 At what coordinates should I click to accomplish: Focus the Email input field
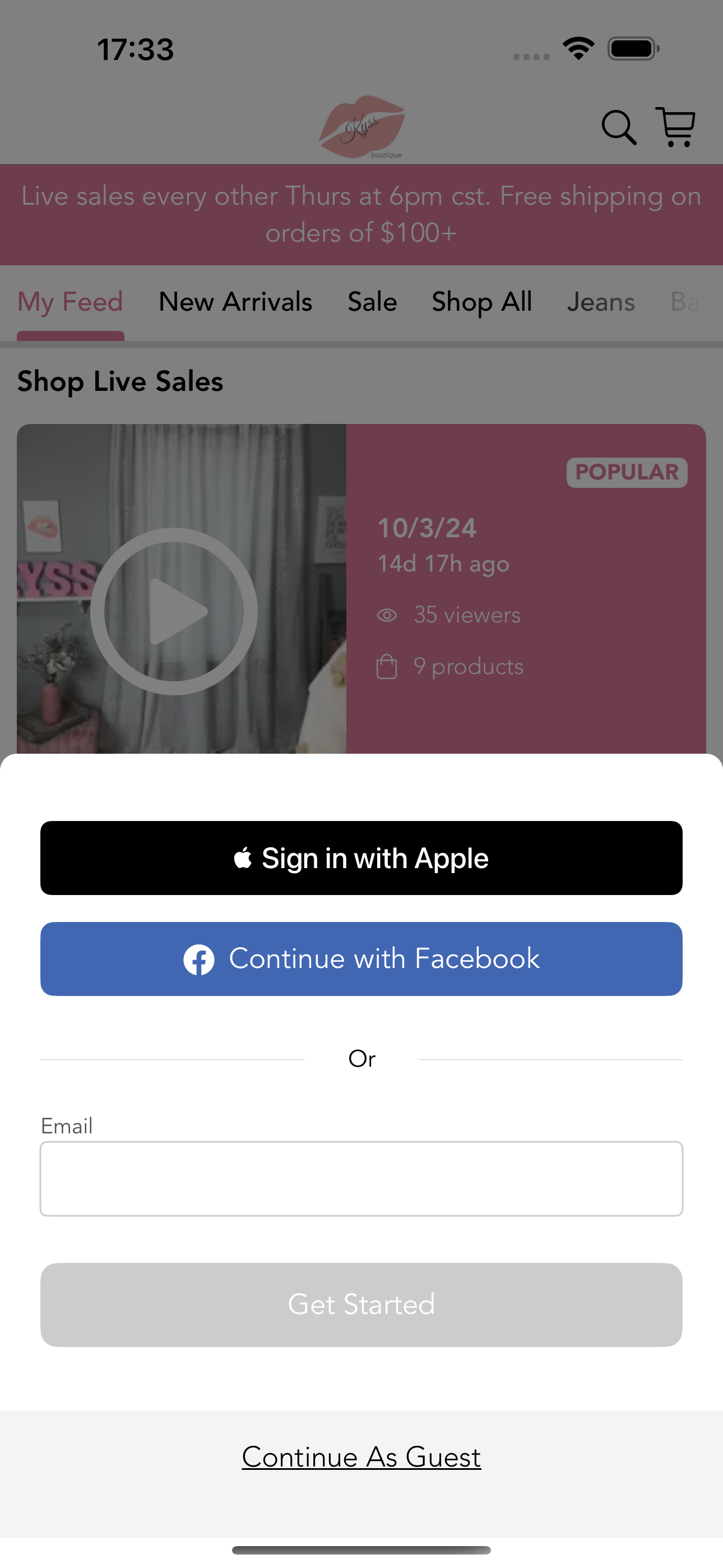coord(361,1179)
